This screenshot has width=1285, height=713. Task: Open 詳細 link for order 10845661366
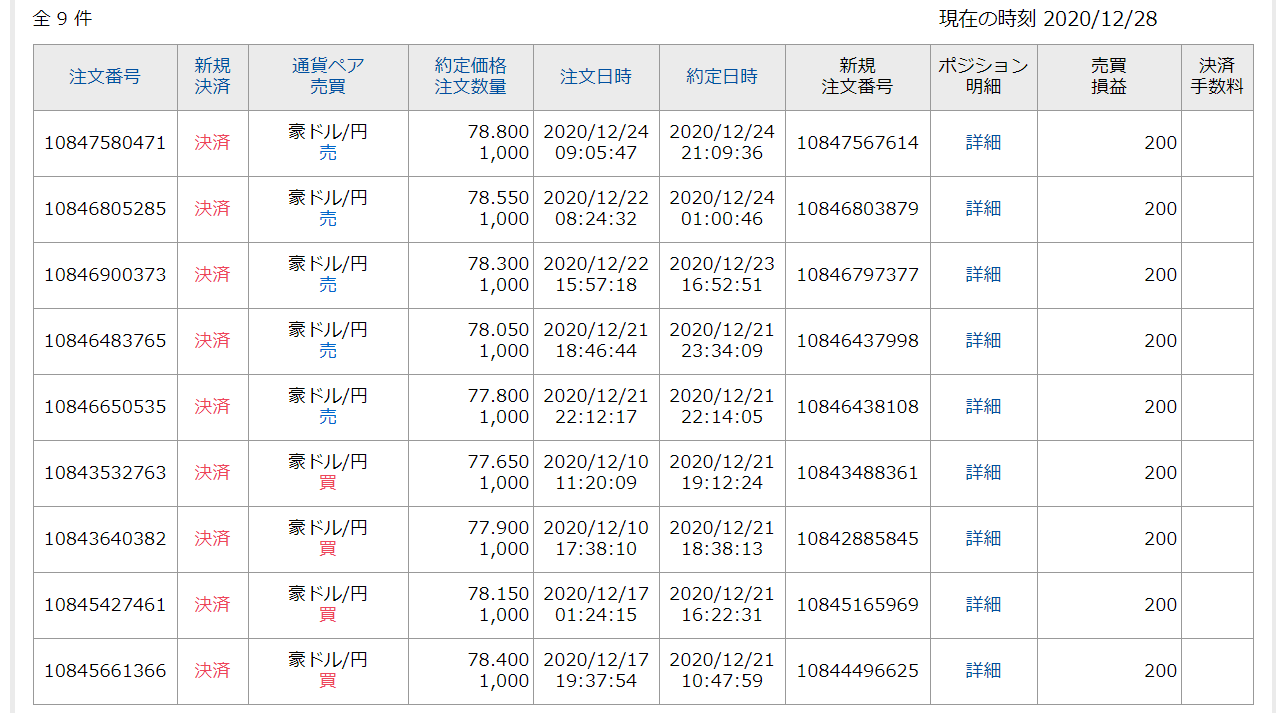pos(983,671)
